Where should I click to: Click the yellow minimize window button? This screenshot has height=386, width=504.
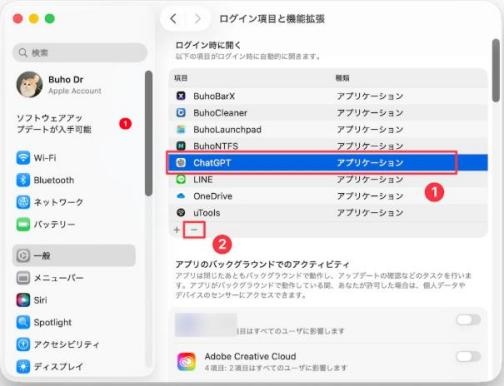point(34,19)
